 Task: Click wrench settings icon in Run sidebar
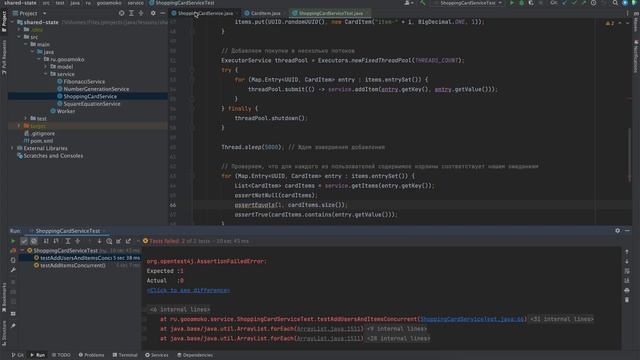(x=13, y=270)
